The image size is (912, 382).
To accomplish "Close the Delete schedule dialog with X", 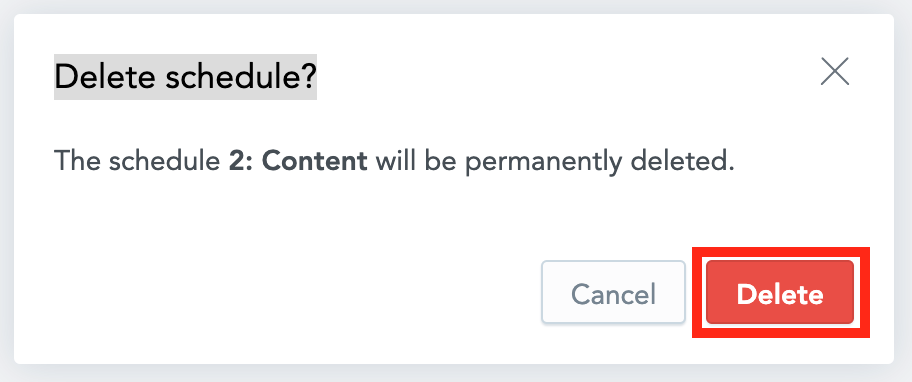I will (835, 72).
